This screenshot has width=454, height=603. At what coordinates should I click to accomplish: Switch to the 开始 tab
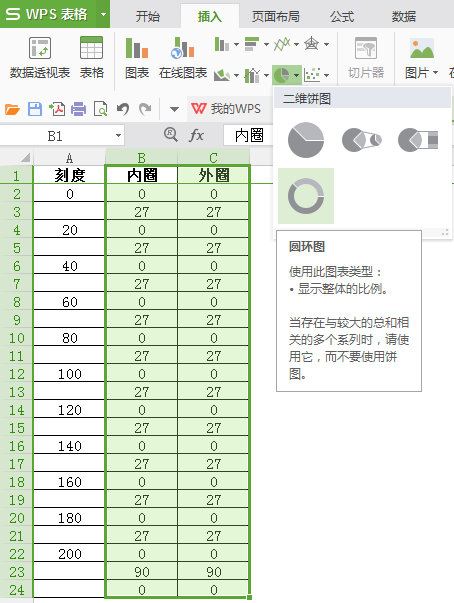148,17
